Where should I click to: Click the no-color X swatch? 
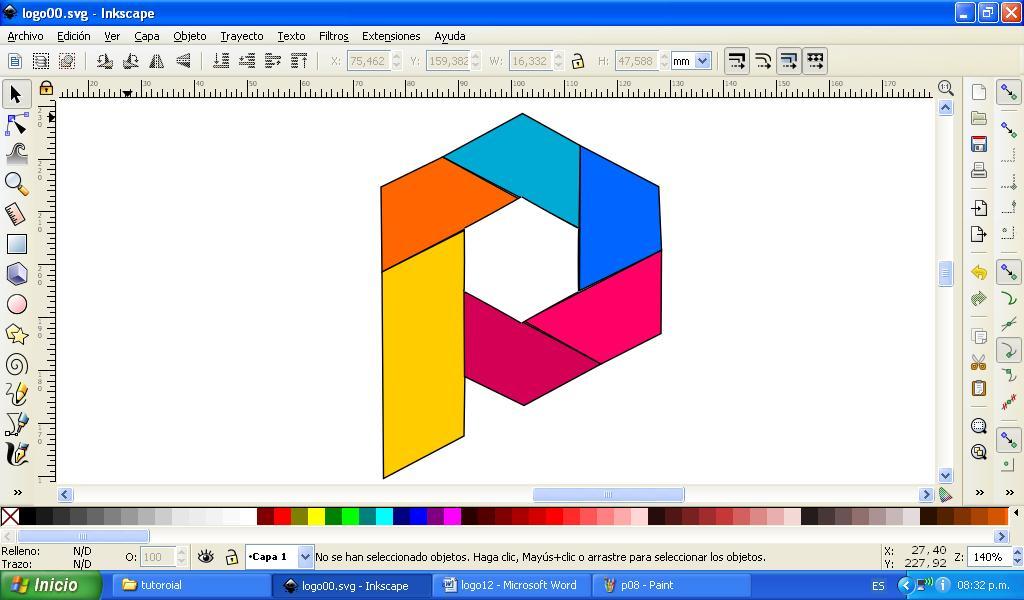click(10, 517)
